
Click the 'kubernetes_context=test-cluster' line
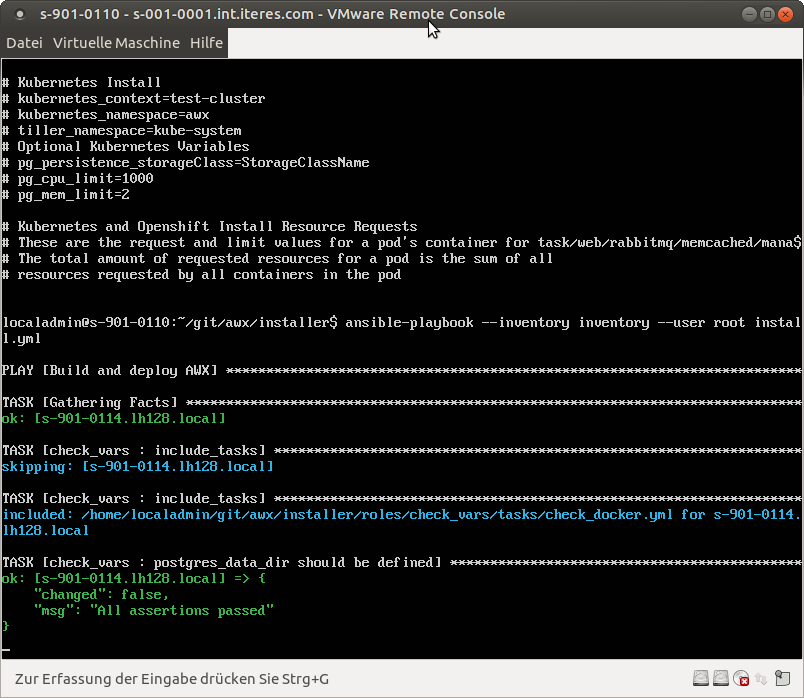click(134, 98)
